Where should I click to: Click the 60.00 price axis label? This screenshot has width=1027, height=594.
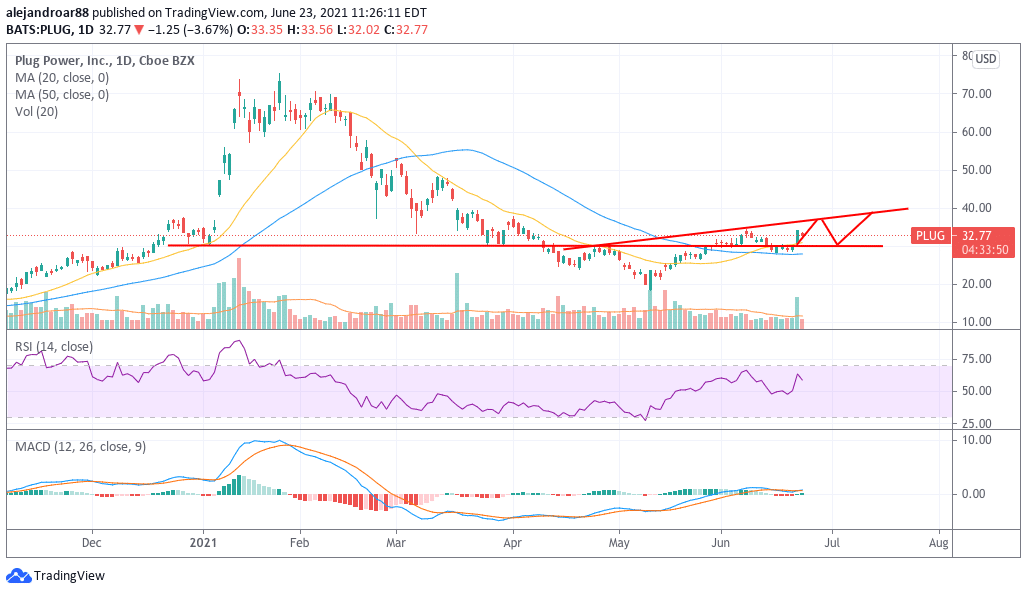click(976, 132)
